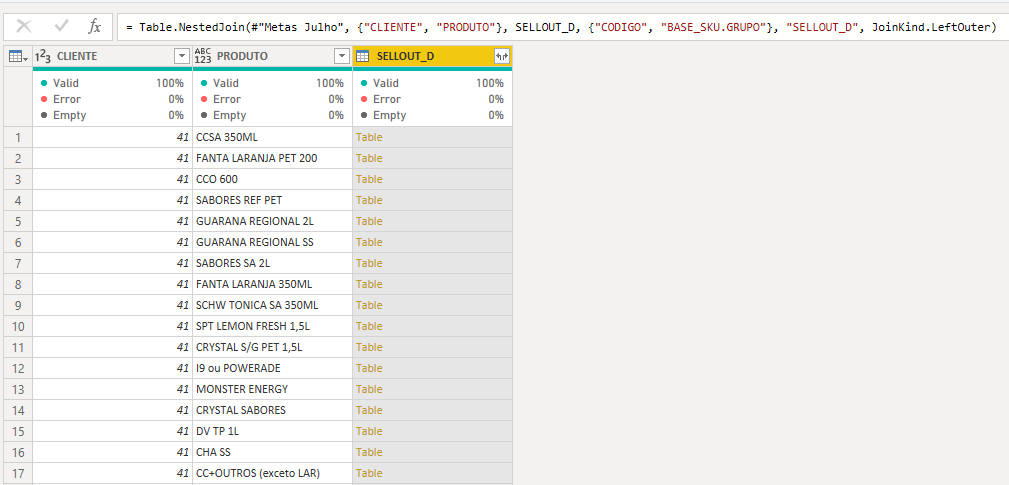Click into the formula bar text
1009x485 pixels.
pyautogui.click(x=562, y=27)
